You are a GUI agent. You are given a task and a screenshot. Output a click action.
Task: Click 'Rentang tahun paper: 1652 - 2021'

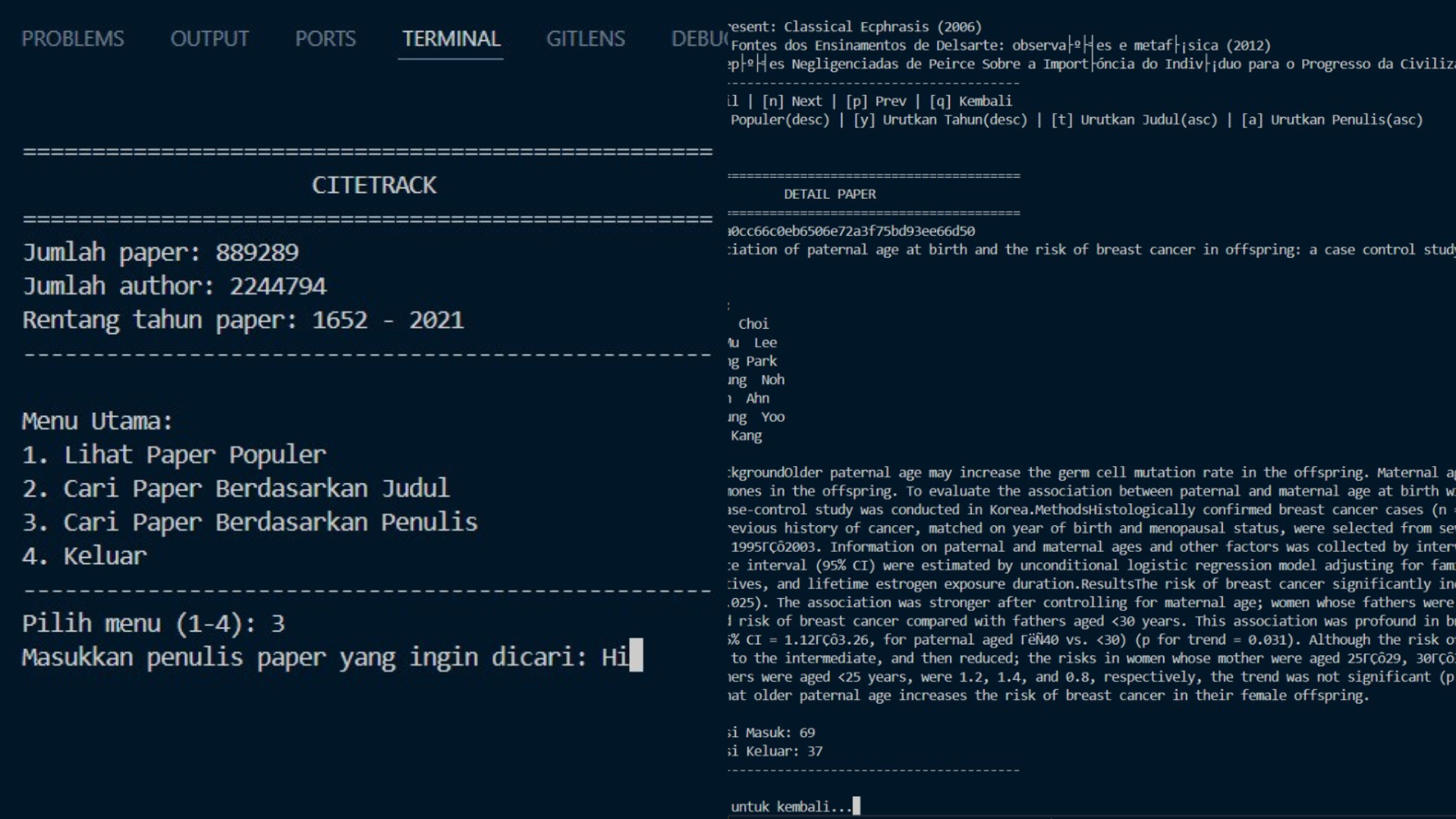coord(243,320)
